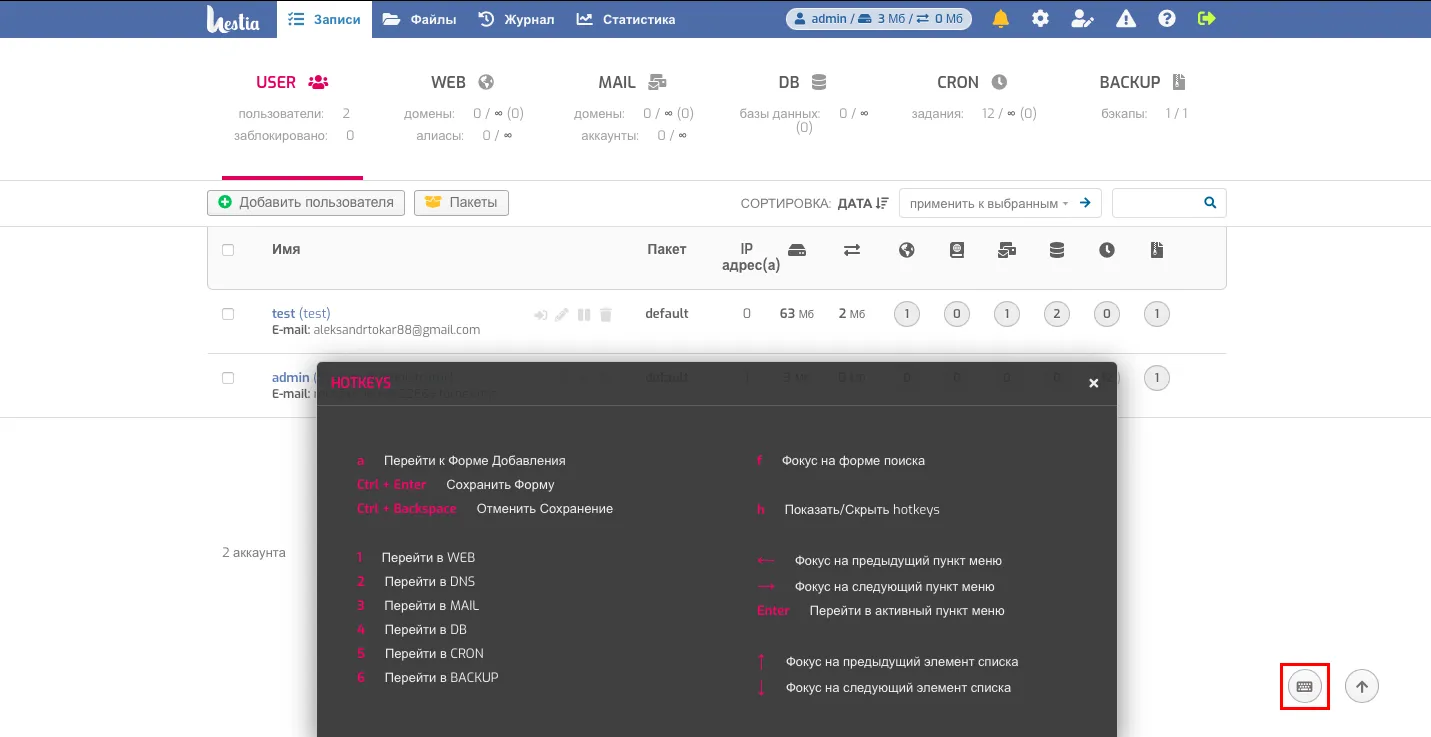Viewport: 1431px width, 737px height.
Task: Click the scroll to top arrow
Action: coord(1361,686)
